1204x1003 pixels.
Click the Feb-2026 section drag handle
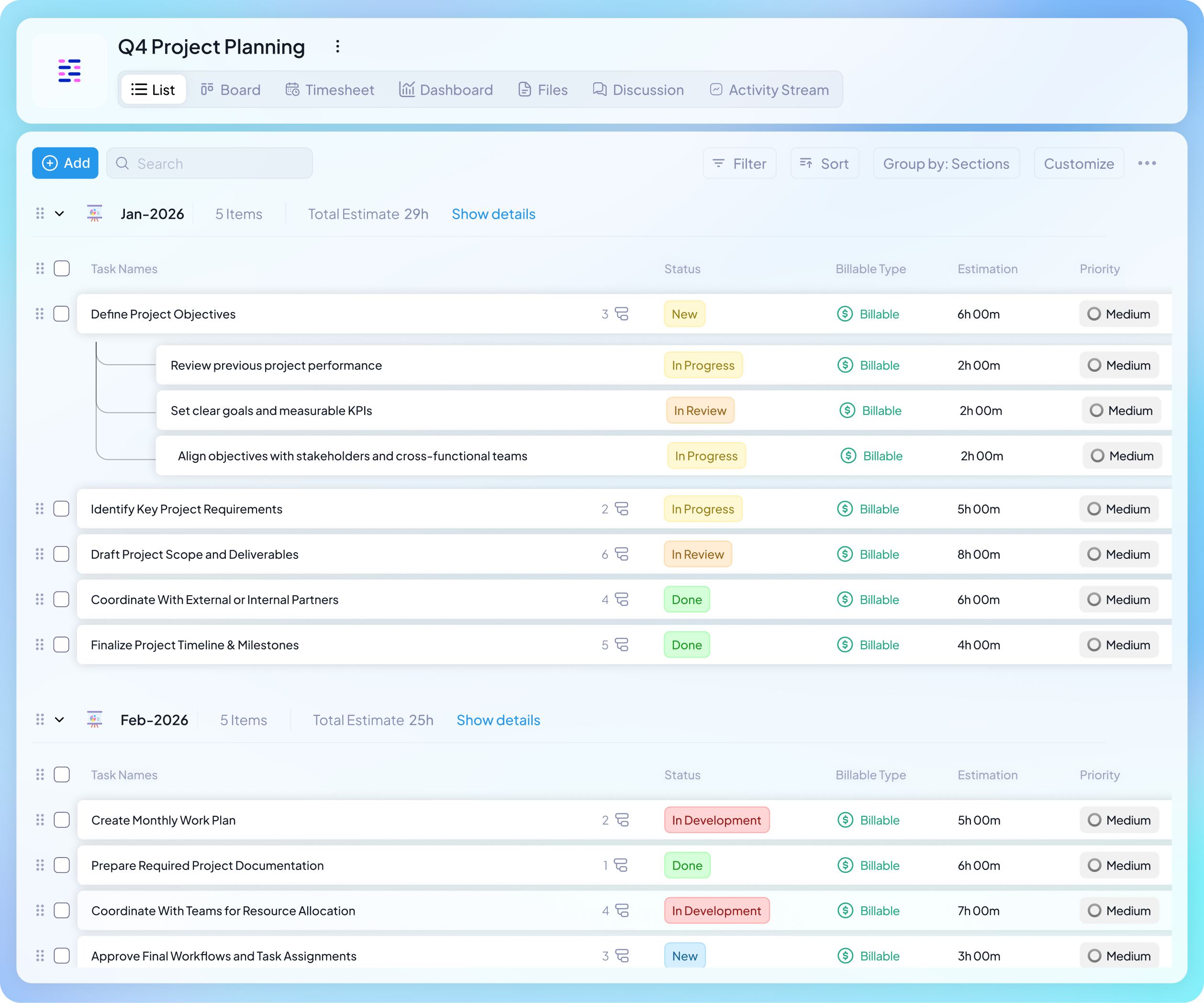(x=40, y=720)
